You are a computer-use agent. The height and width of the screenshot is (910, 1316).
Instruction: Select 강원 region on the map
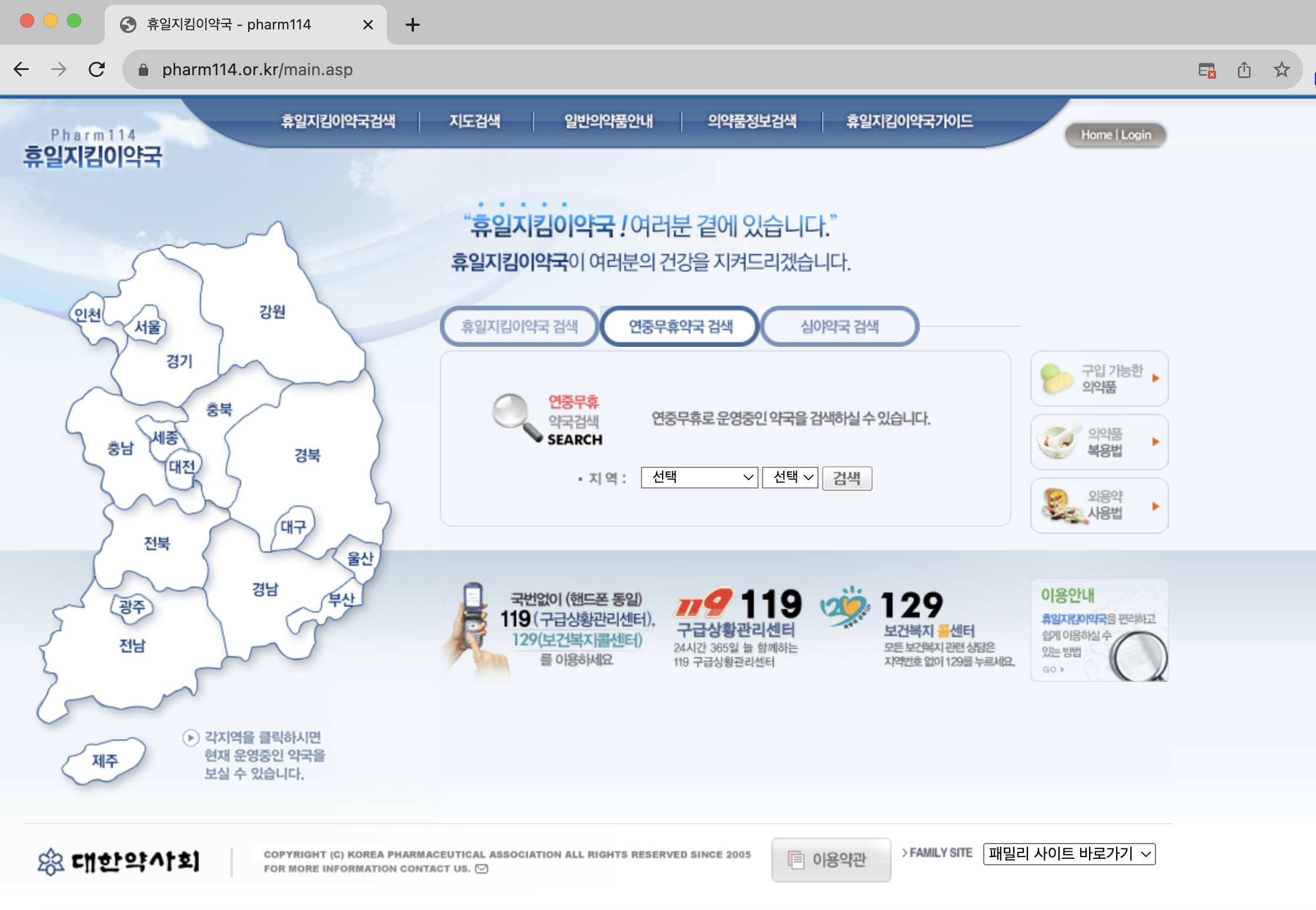click(x=272, y=312)
